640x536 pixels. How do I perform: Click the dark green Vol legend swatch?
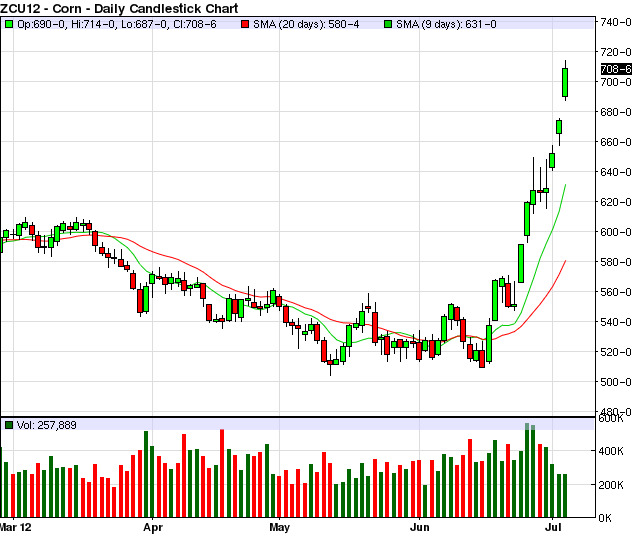click(x=9, y=425)
